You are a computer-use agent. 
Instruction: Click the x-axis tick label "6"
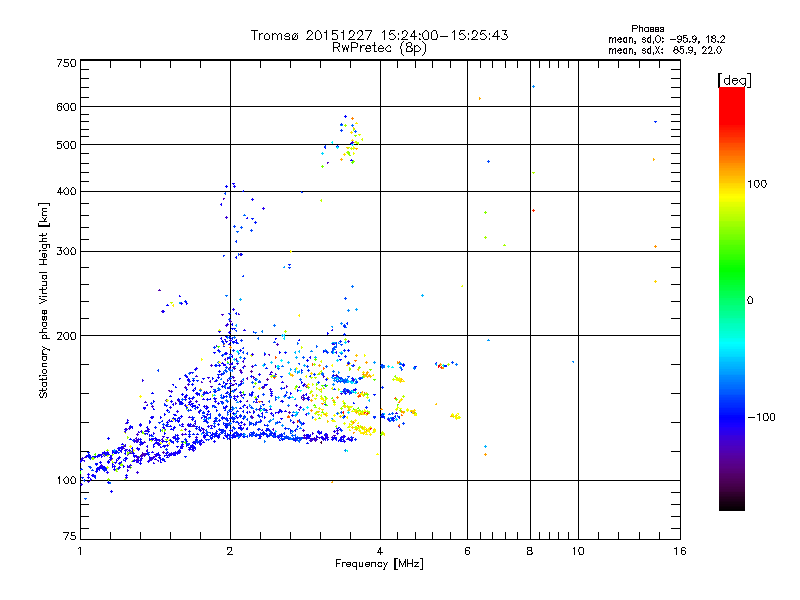[467, 551]
